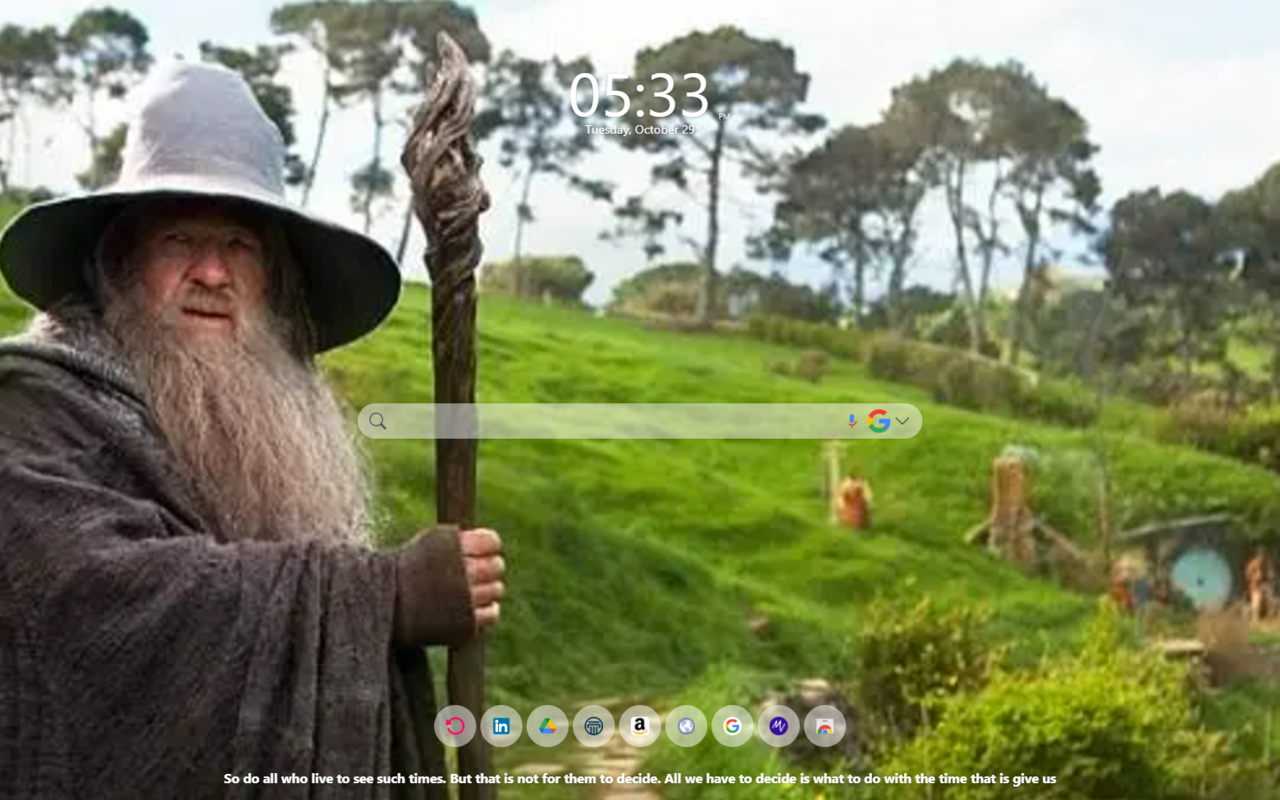Viewport: 1280px width, 800px height.
Task: Click the magnifier search icon
Action: tap(377, 421)
